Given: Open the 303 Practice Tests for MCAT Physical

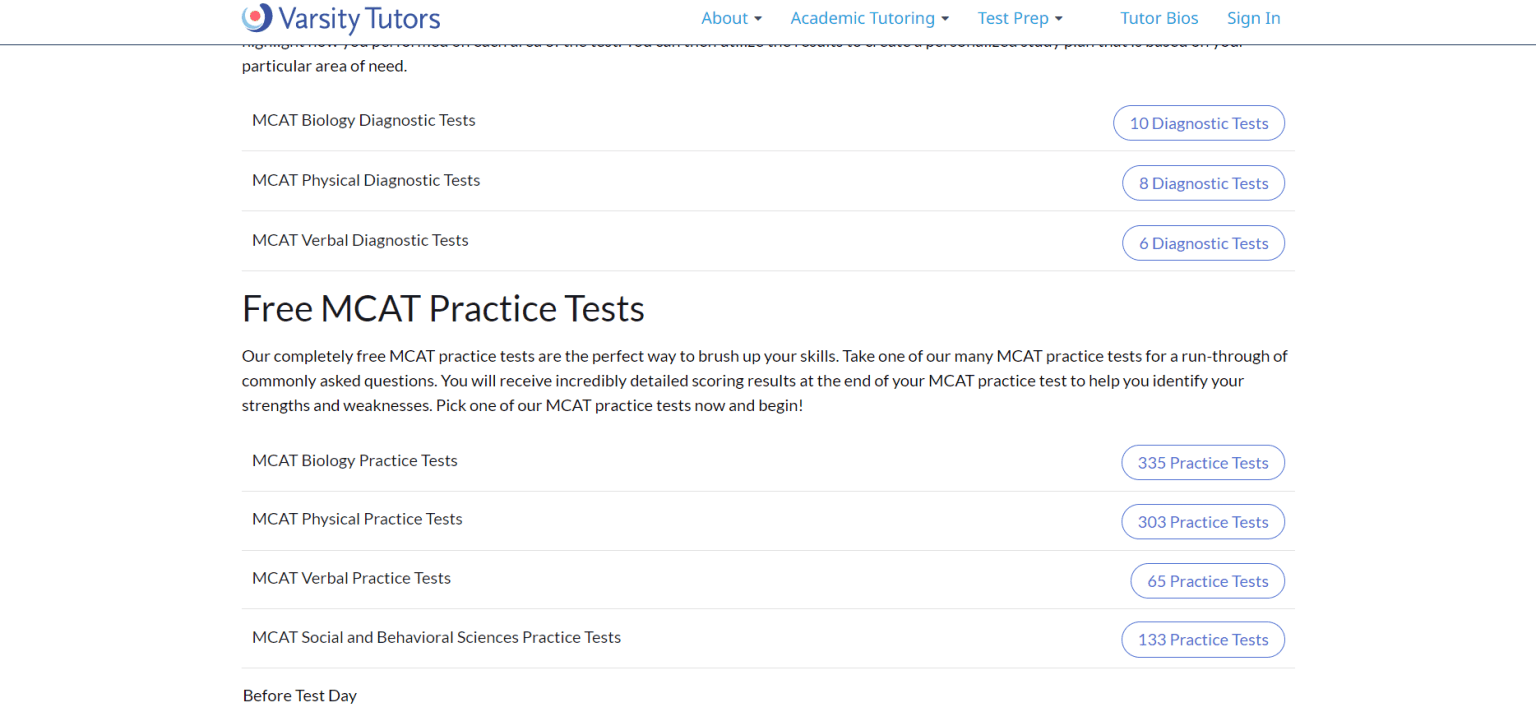Looking at the screenshot, I should pyautogui.click(x=1203, y=521).
